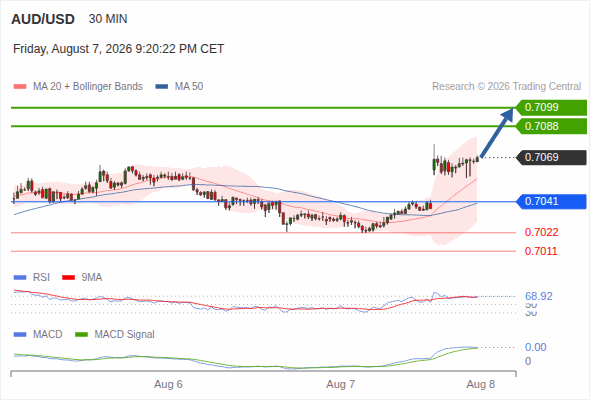Click the MACD value 0.00 label

[535, 347]
